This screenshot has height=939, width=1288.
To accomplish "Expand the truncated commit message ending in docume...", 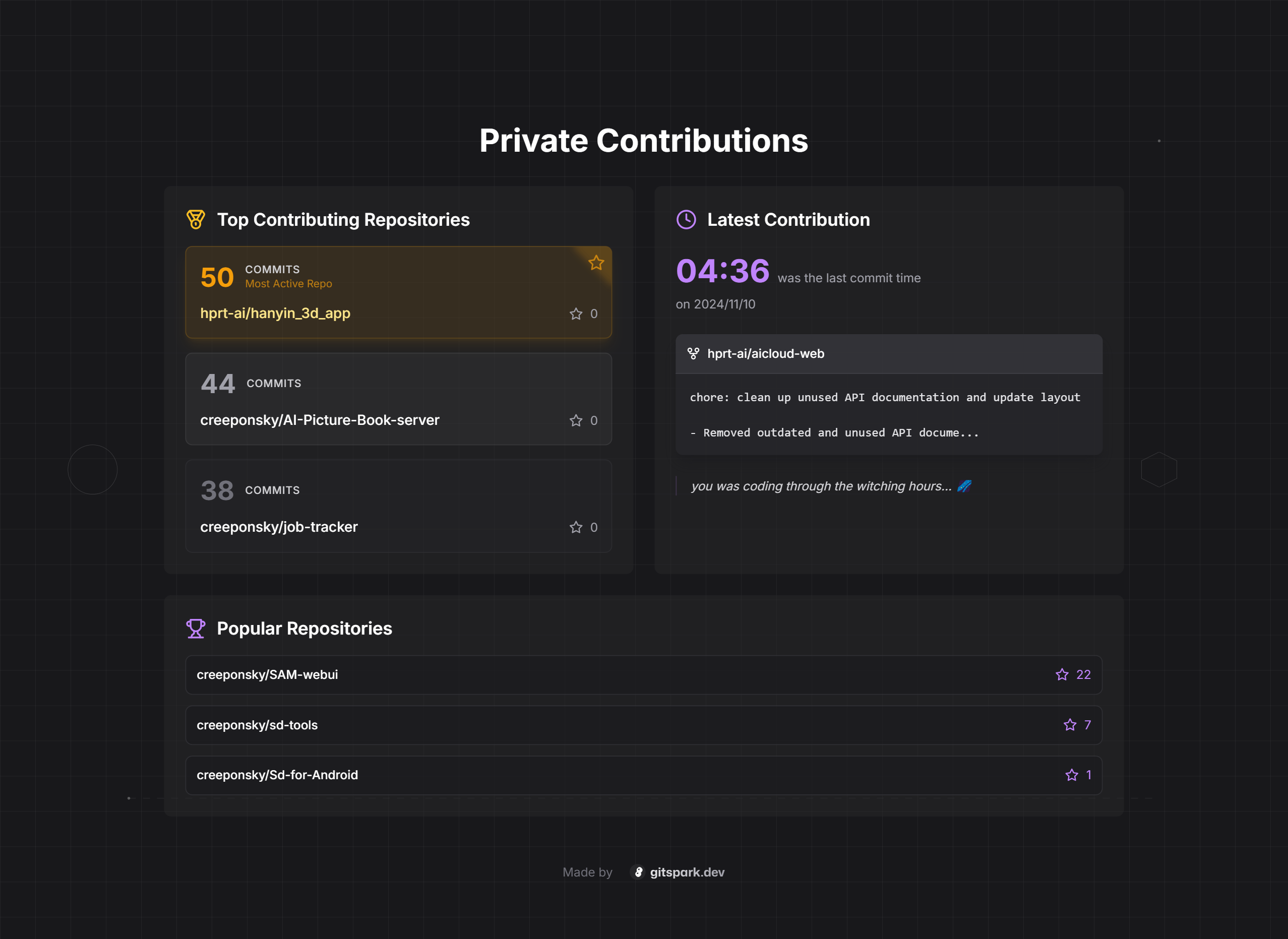I will pyautogui.click(x=834, y=432).
